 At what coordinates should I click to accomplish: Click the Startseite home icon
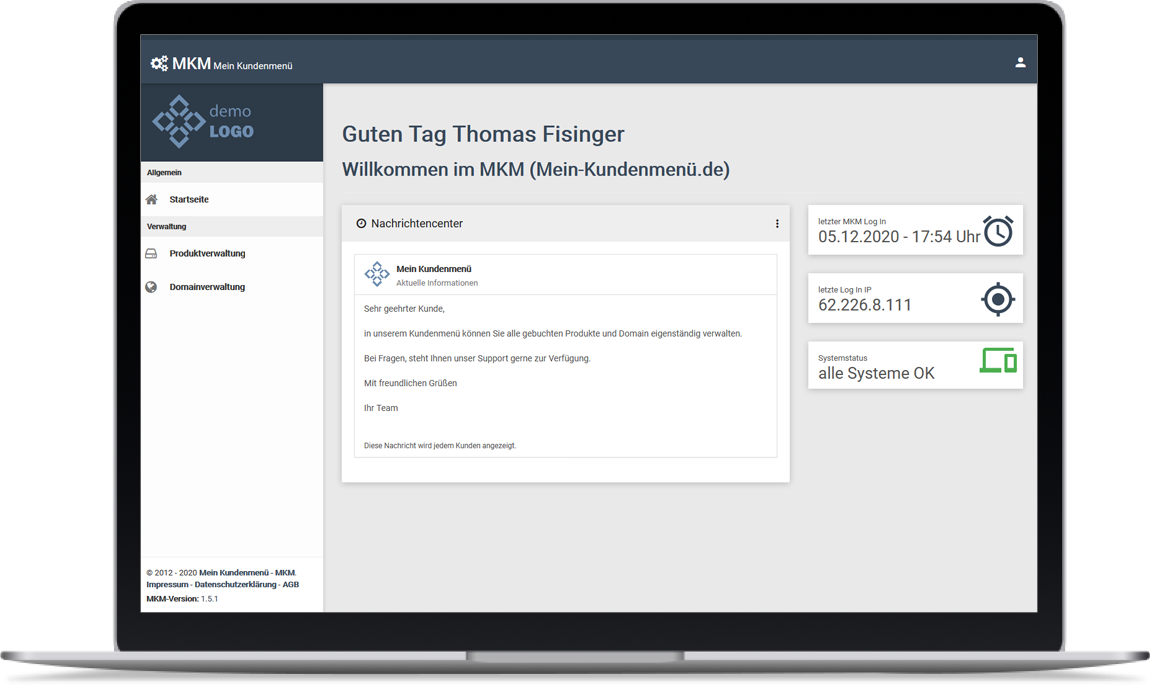152,199
